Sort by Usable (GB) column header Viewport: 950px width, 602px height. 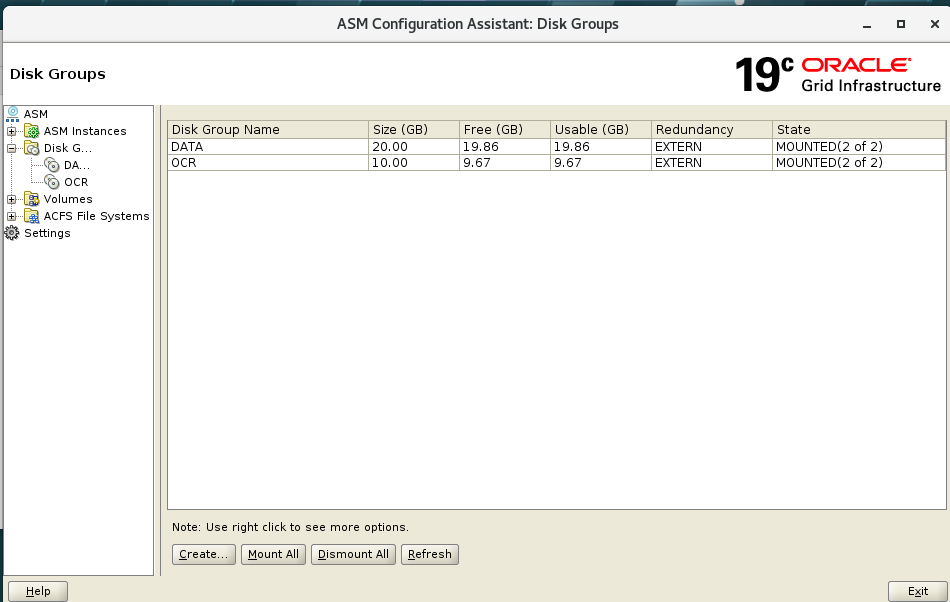(601, 130)
